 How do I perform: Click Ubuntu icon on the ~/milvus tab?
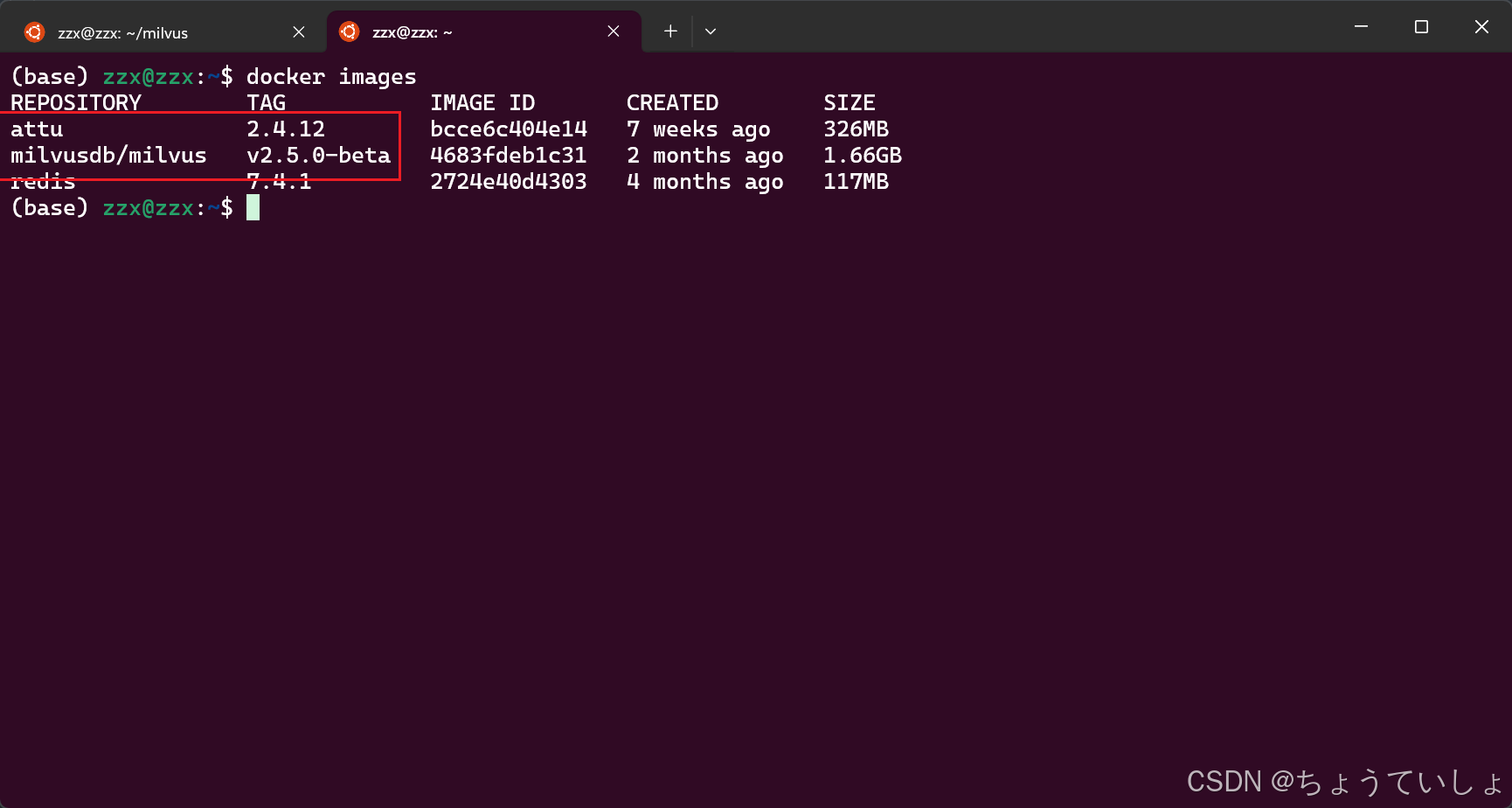(34, 32)
